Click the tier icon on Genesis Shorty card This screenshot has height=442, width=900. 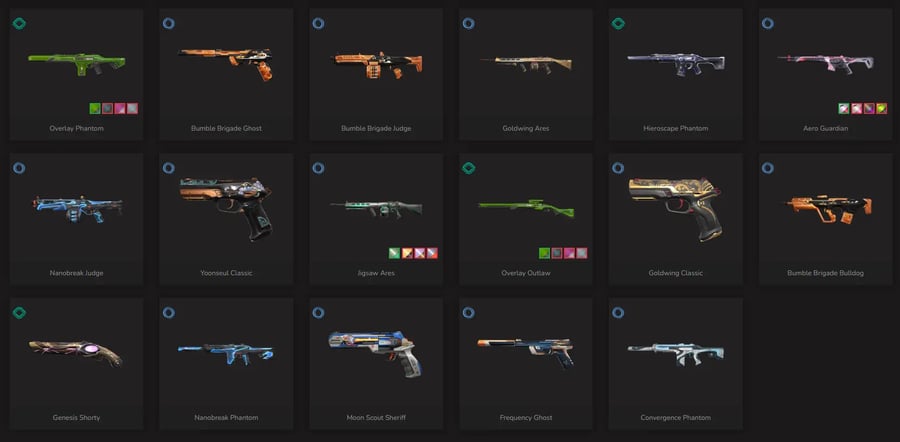pos(19,313)
